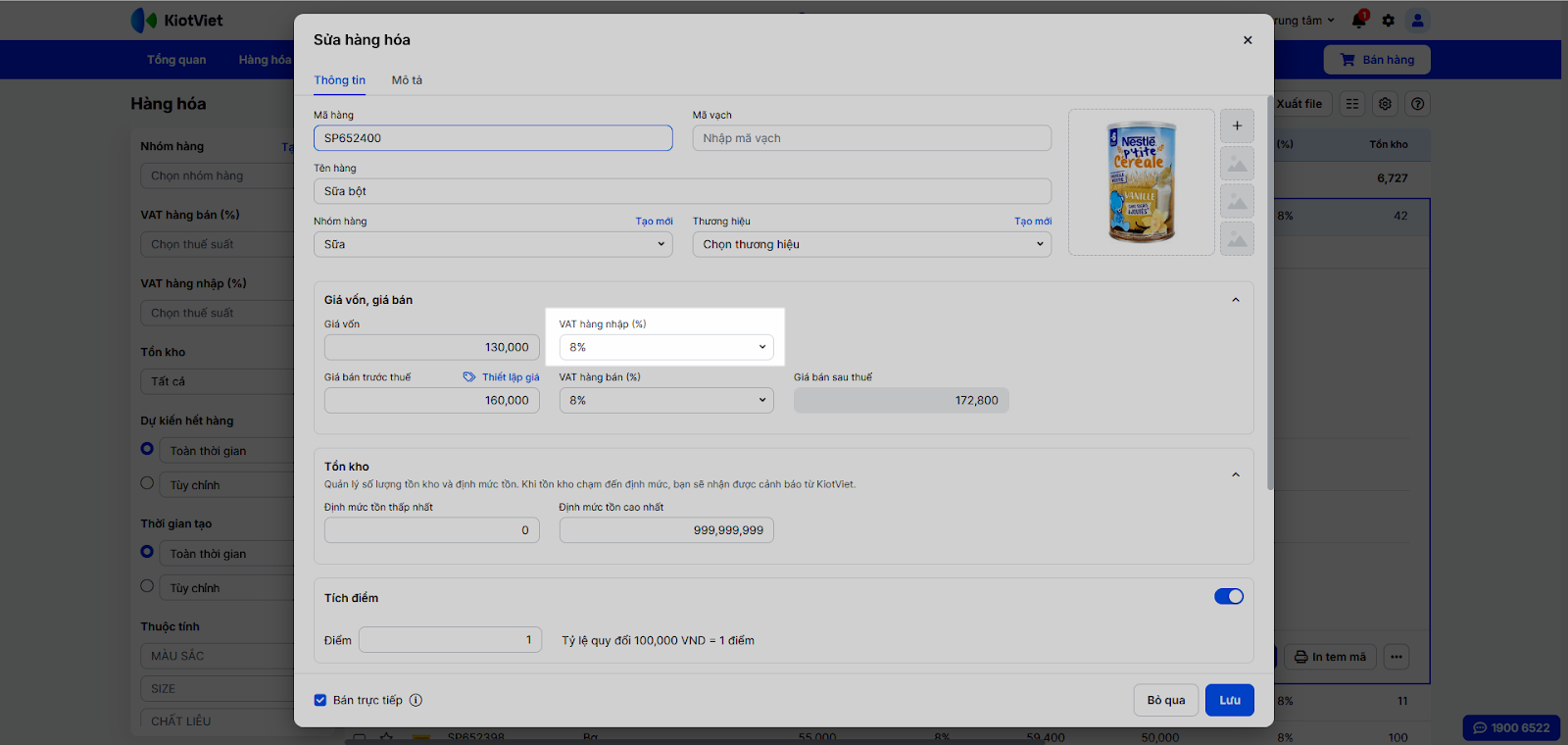Screen dimensions: 1568x745
Task: Select Toàn thời gian under Thời gian tạo
Action: click(147, 552)
